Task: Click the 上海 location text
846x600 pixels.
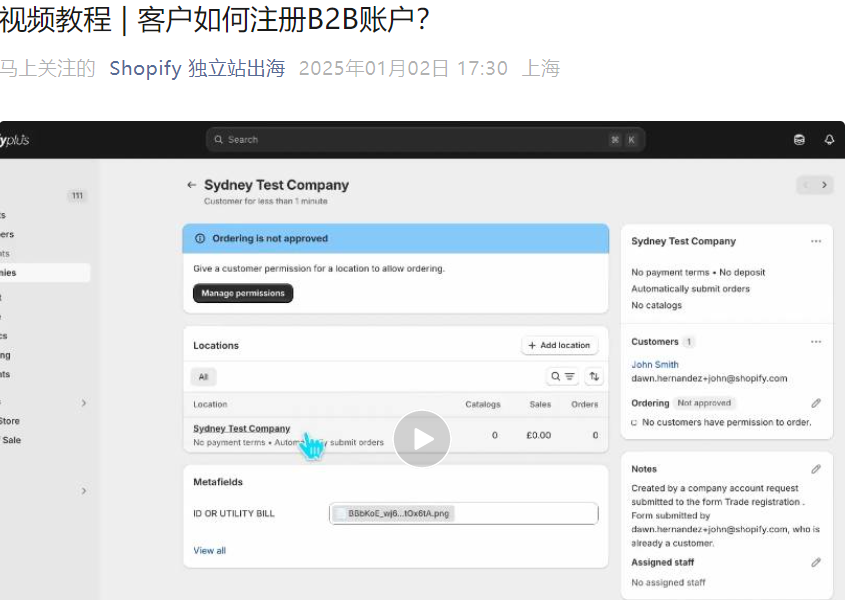Action: [541, 69]
